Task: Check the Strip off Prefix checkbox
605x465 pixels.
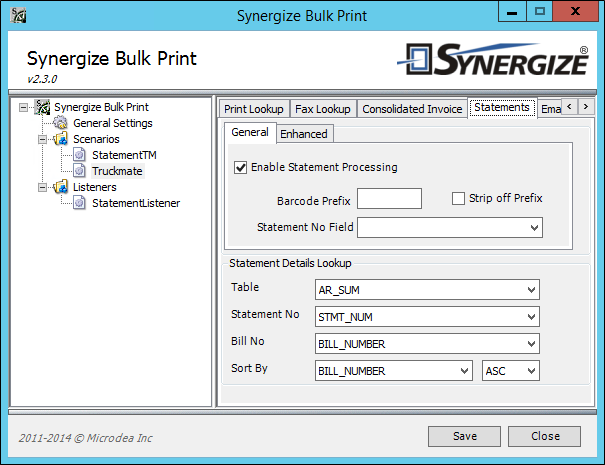Action: pyautogui.click(x=458, y=199)
